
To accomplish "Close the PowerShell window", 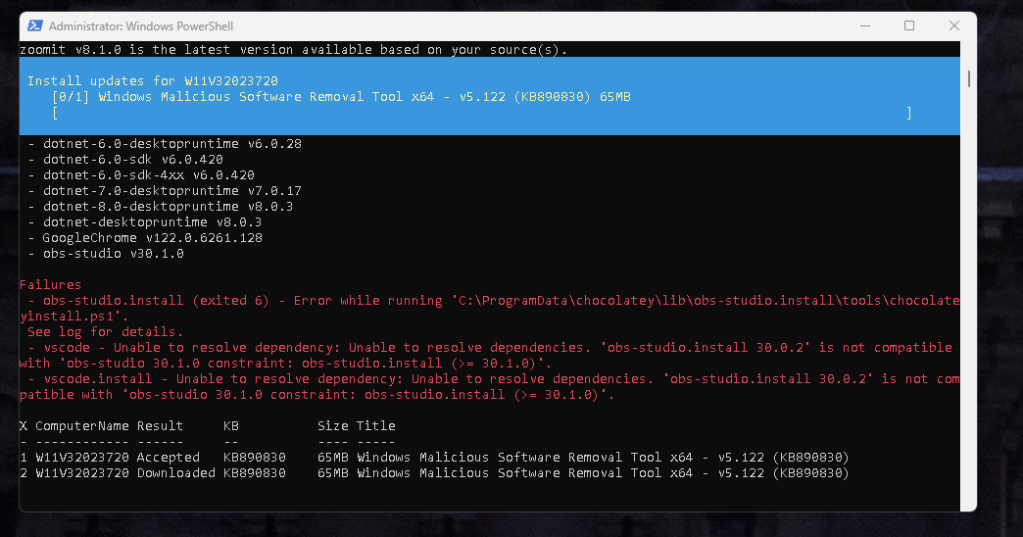I will coord(954,26).
